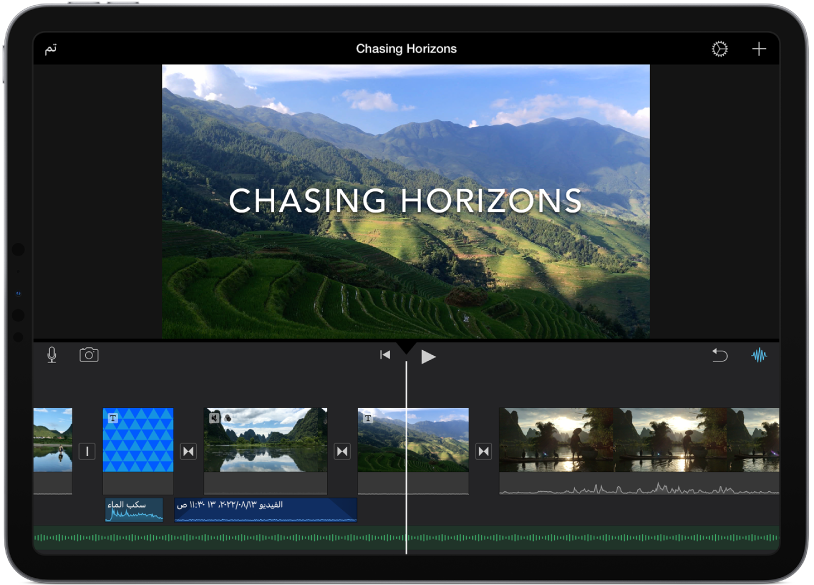Click the title badge on the blue clip
The image size is (814, 585).
(x=113, y=418)
